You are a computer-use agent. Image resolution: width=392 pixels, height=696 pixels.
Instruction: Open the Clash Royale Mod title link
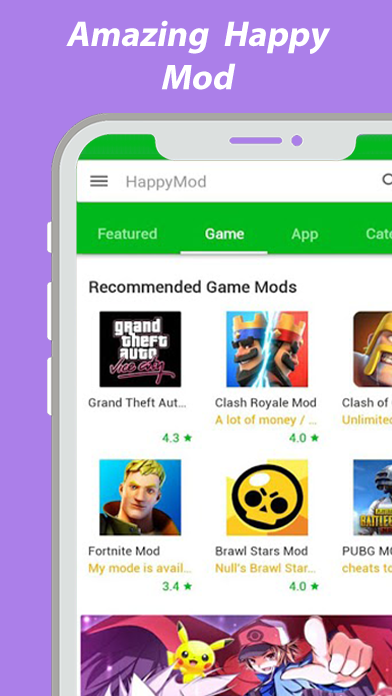pyautogui.click(x=265, y=403)
